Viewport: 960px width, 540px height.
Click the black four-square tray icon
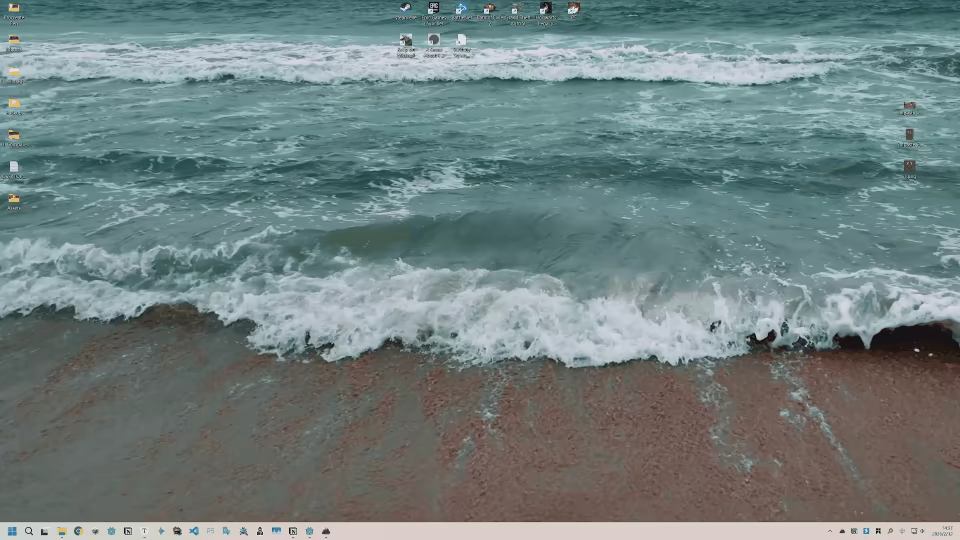pos(878,531)
